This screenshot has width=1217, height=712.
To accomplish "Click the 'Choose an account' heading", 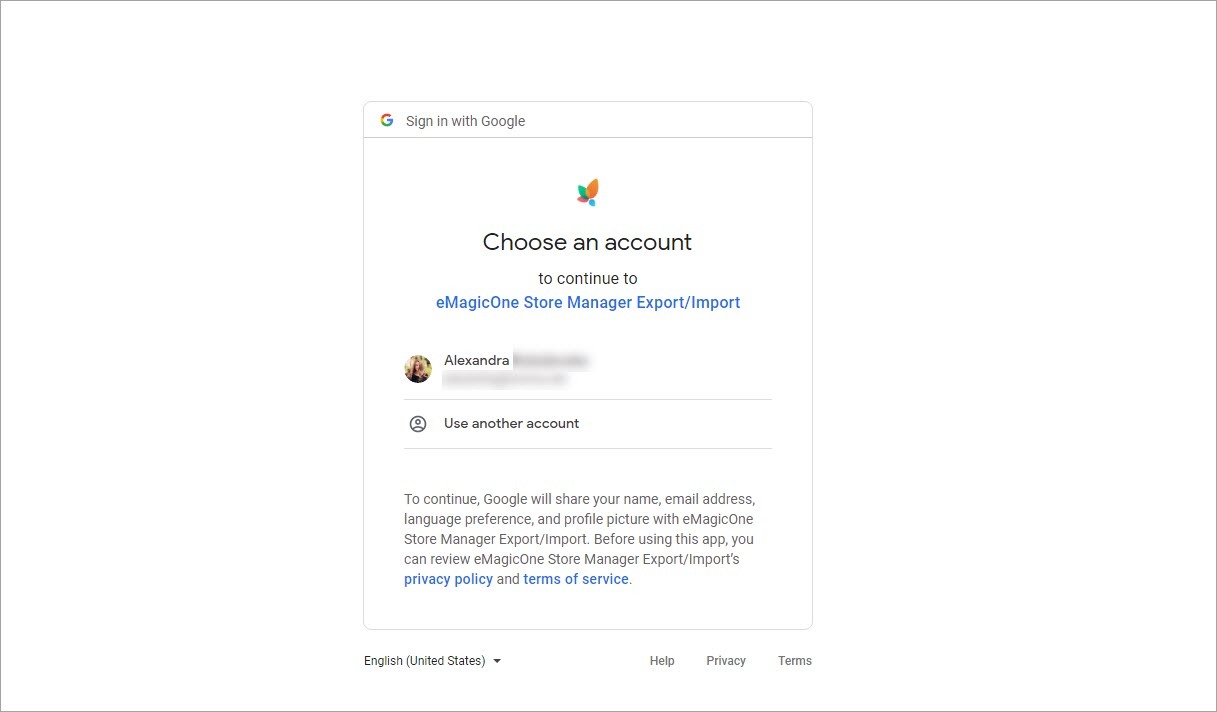I will point(588,242).
